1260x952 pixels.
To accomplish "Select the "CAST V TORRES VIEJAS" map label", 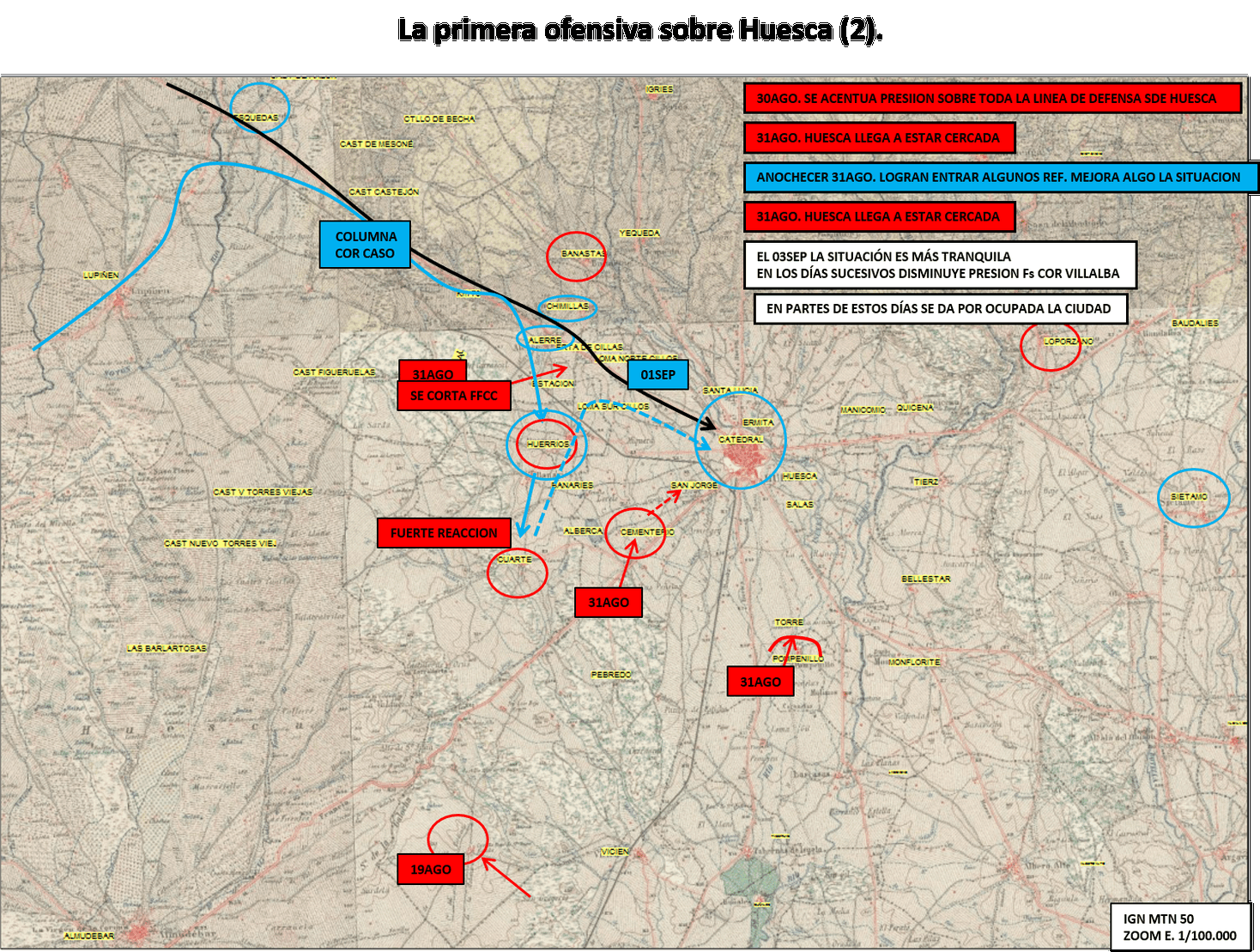I will click(x=263, y=493).
